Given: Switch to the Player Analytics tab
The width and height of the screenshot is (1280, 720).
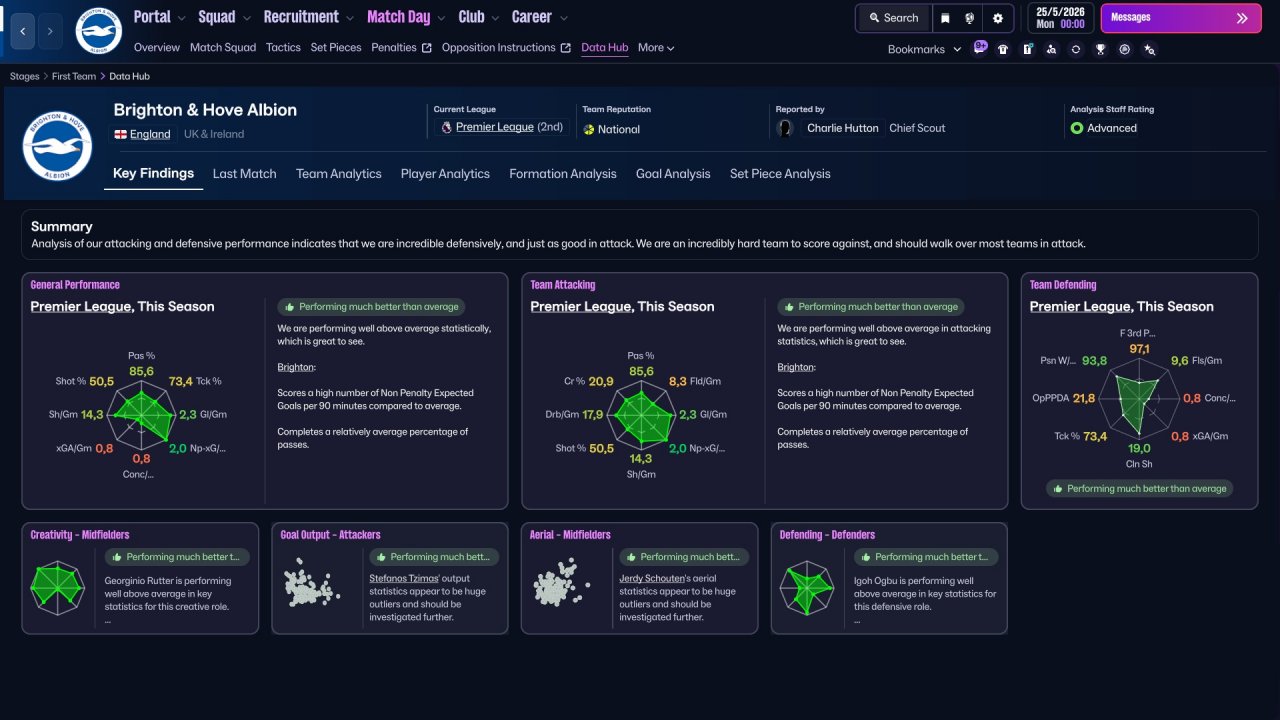Looking at the screenshot, I should coord(445,174).
